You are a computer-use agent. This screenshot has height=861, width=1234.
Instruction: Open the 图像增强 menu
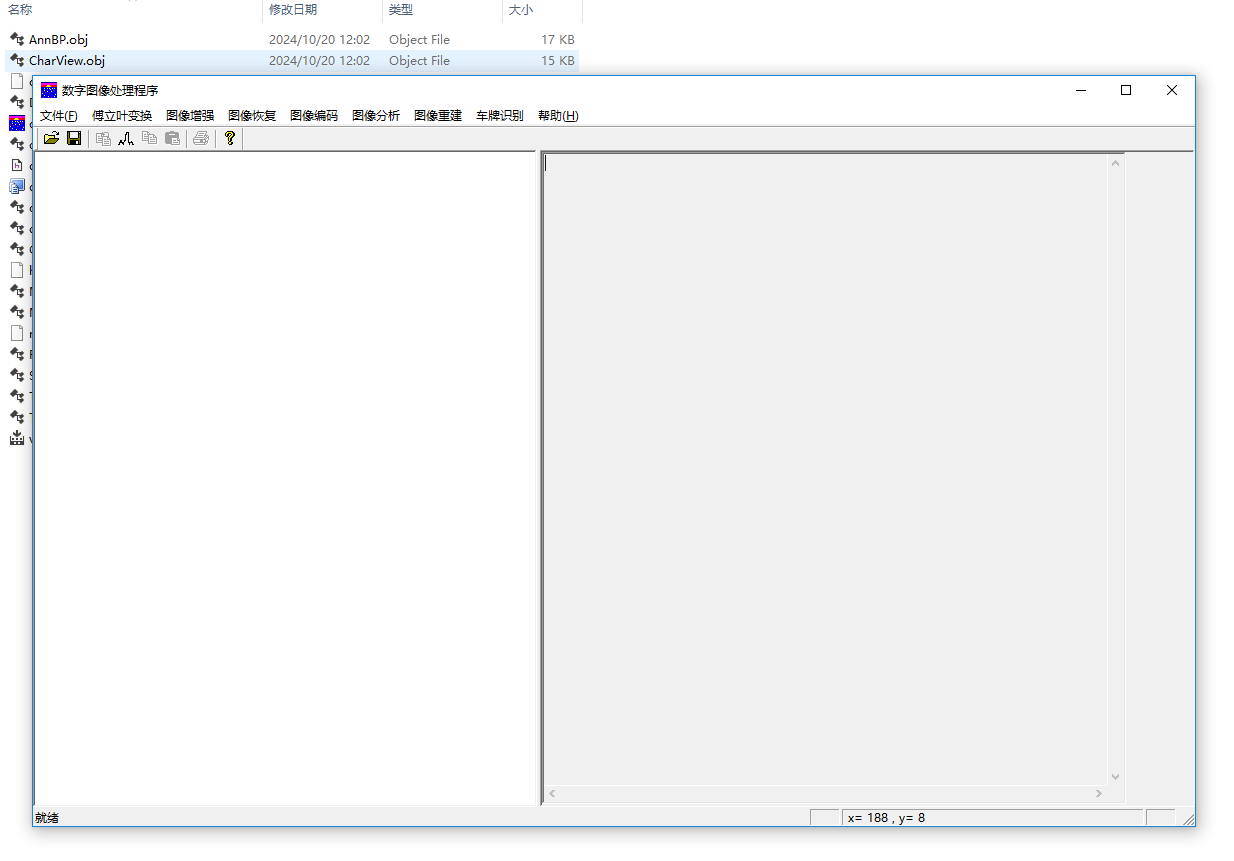coord(190,116)
